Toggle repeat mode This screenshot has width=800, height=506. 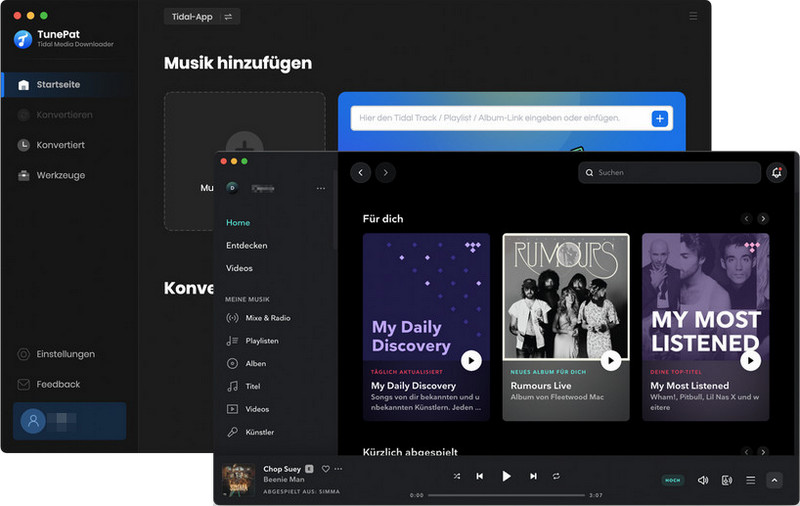[x=556, y=476]
